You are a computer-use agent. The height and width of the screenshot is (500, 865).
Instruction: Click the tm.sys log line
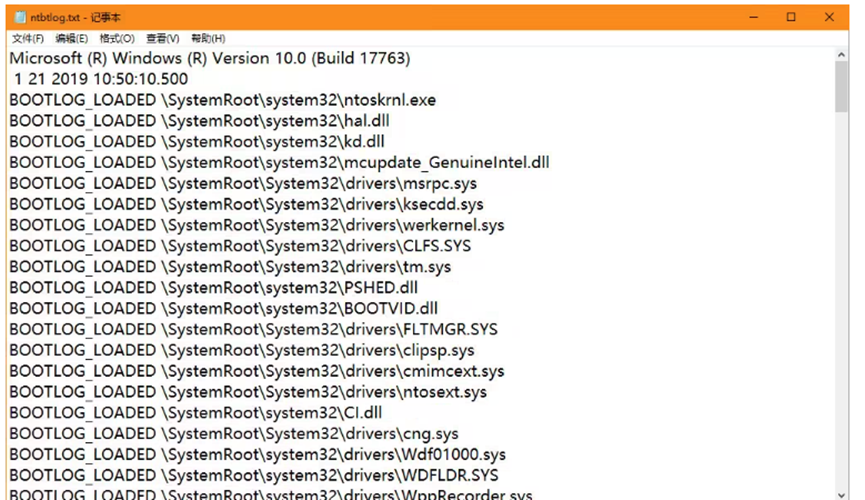[x=230, y=267]
